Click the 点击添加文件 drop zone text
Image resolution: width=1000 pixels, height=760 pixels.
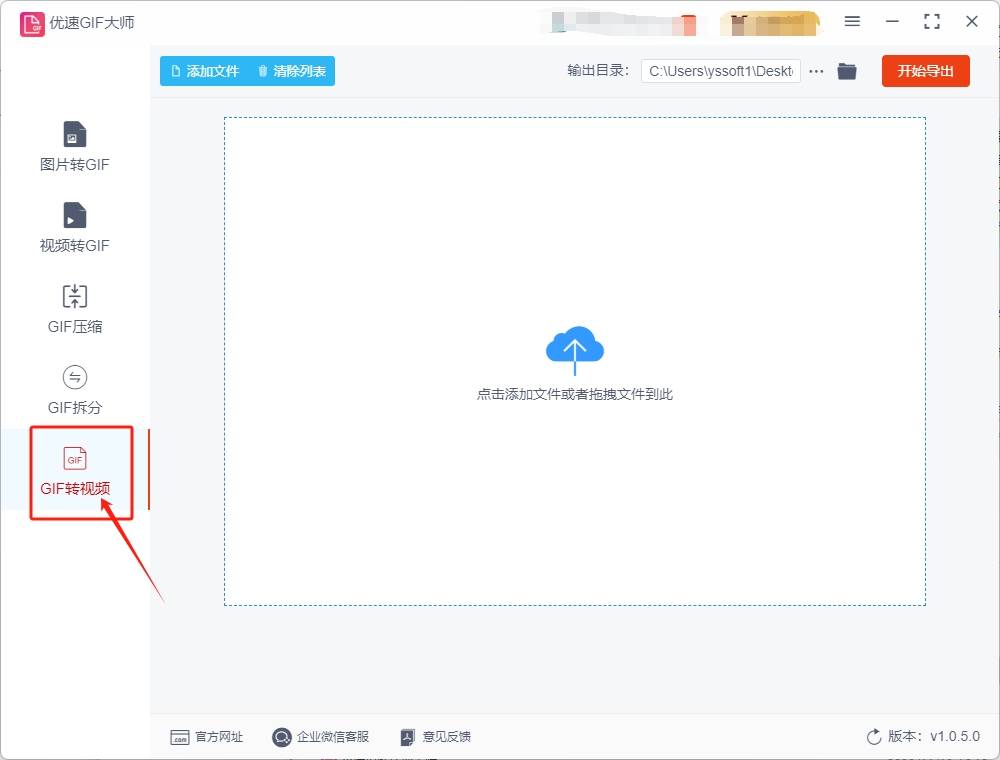click(575, 394)
